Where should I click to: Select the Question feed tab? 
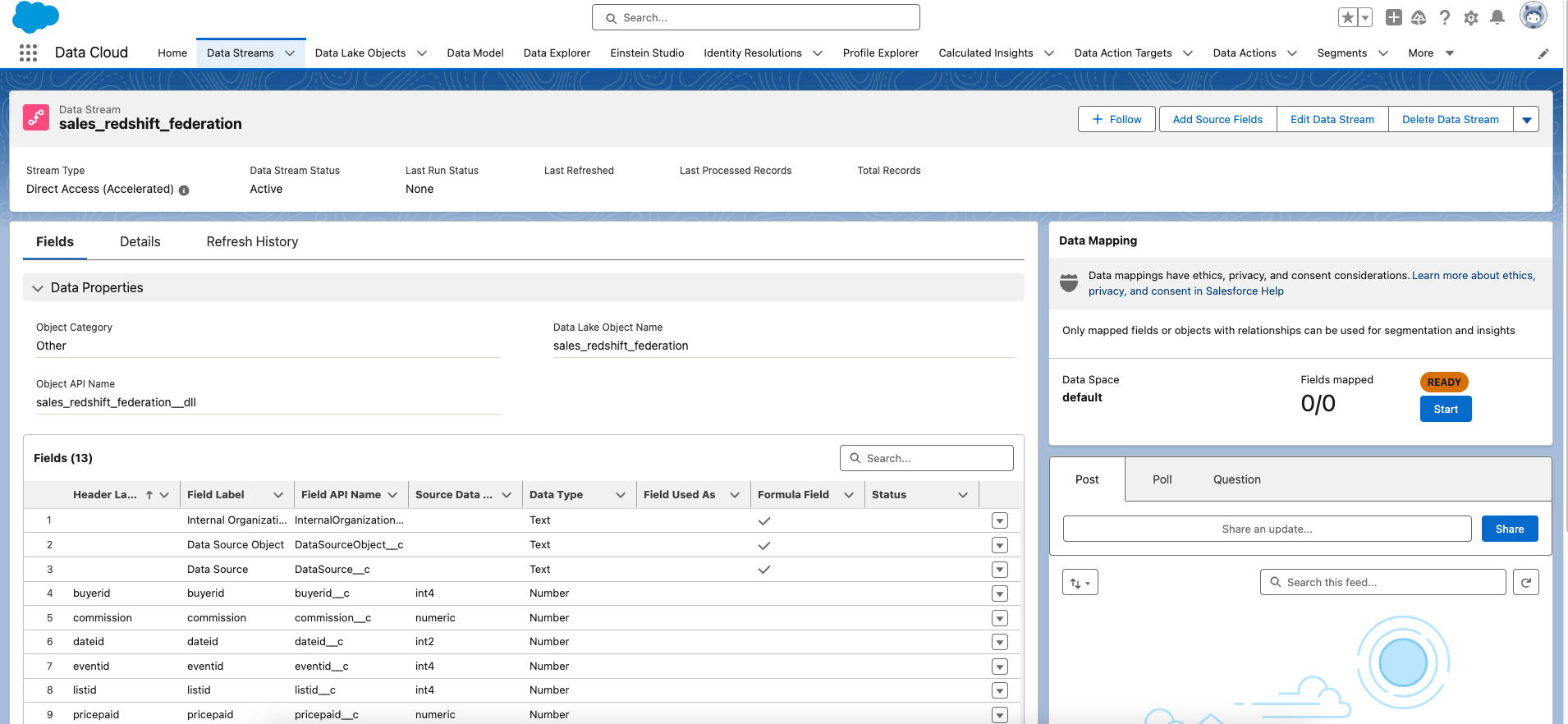[x=1237, y=480]
